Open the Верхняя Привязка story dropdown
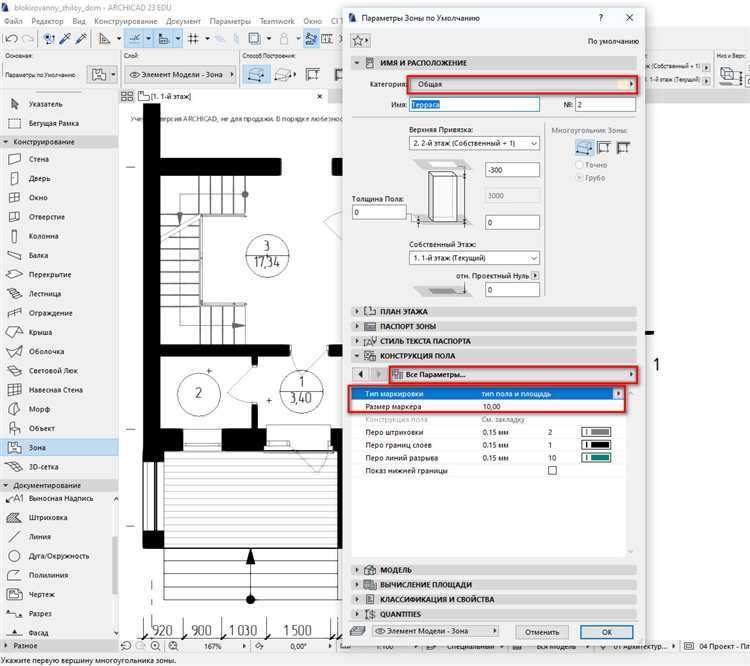 [474, 143]
